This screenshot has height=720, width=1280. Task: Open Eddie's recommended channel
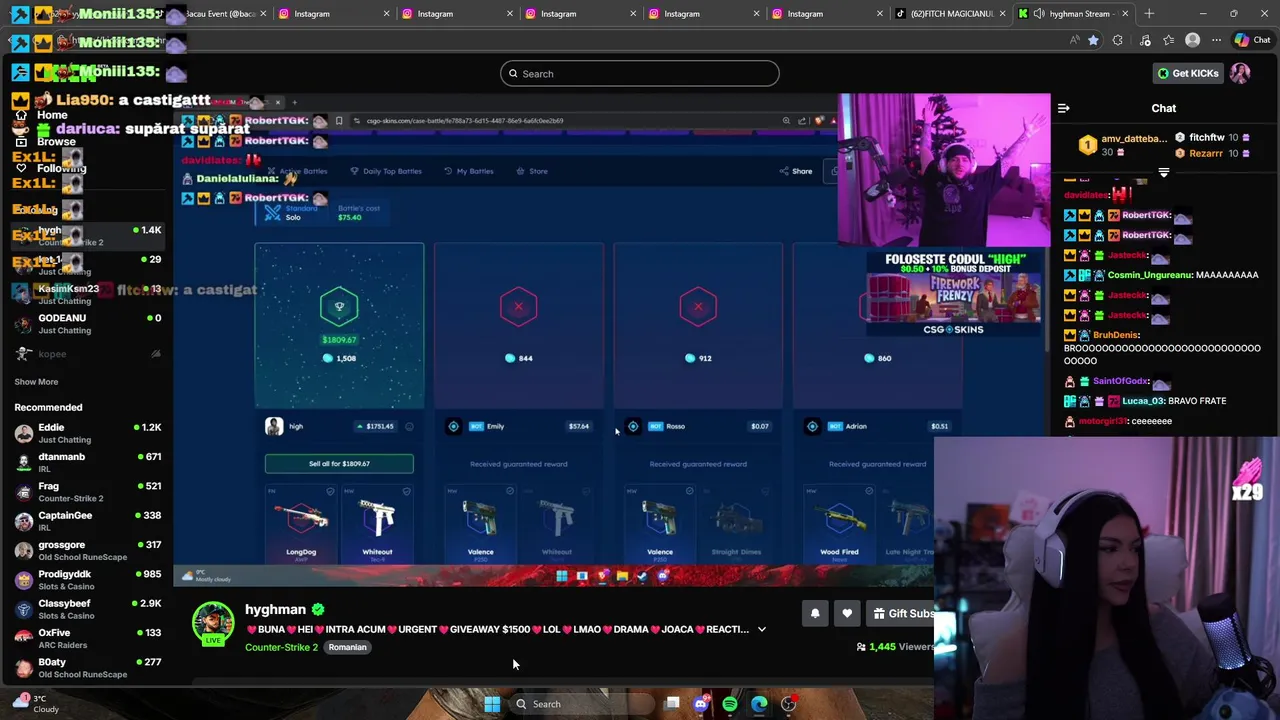tap(87, 433)
